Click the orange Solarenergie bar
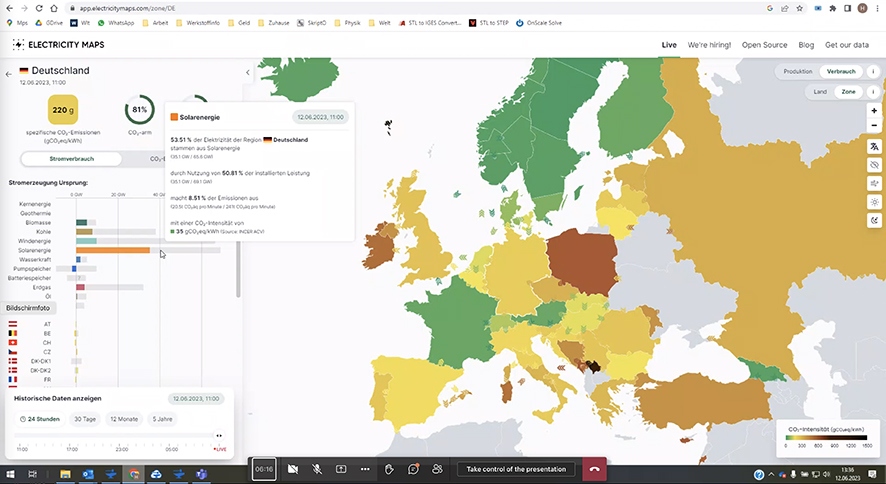 113,250
